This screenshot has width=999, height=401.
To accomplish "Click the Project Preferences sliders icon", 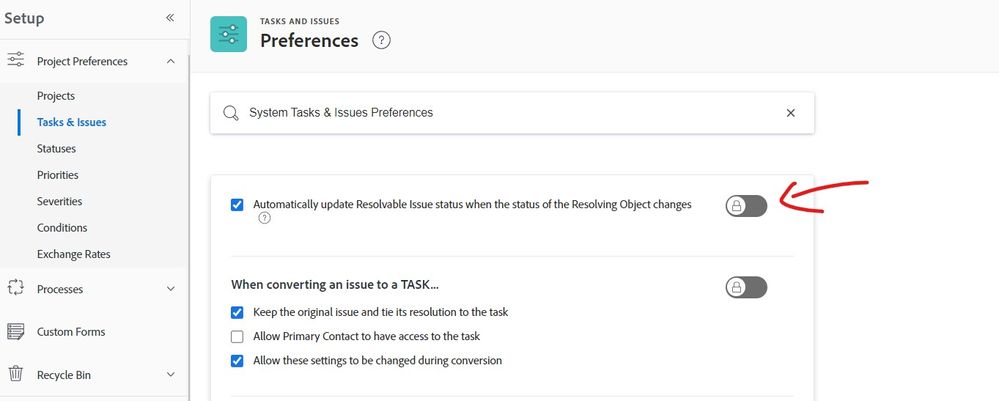I will (15, 61).
